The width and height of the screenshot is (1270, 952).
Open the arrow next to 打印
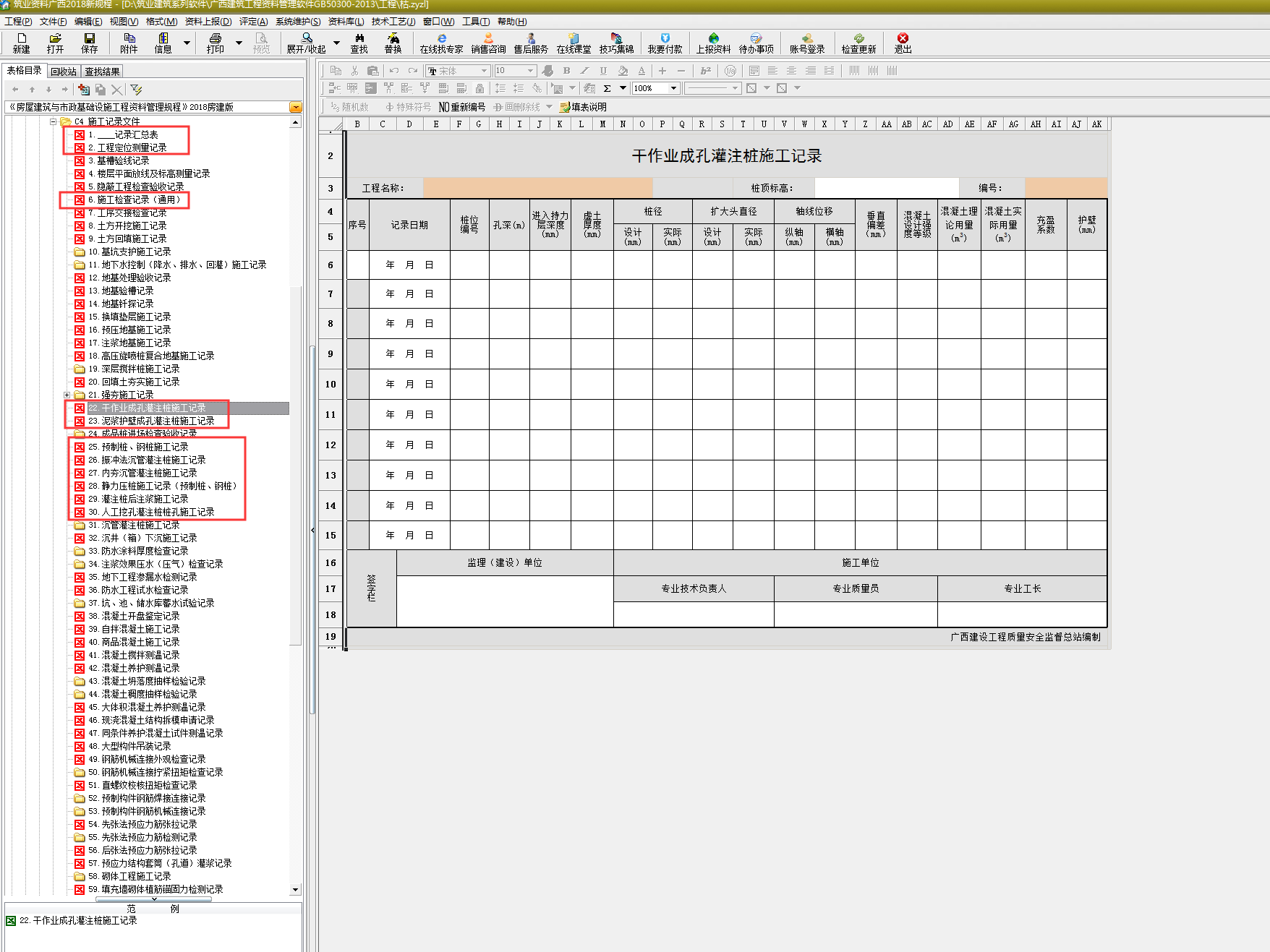(x=239, y=43)
